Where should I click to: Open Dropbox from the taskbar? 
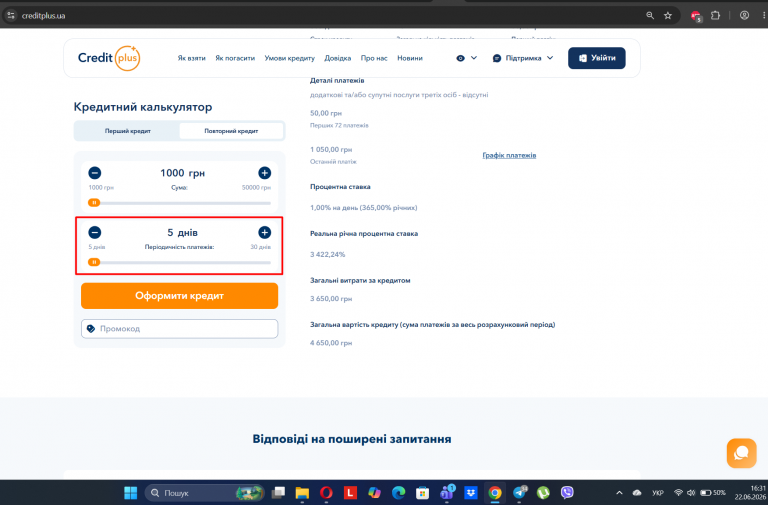click(x=471, y=493)
